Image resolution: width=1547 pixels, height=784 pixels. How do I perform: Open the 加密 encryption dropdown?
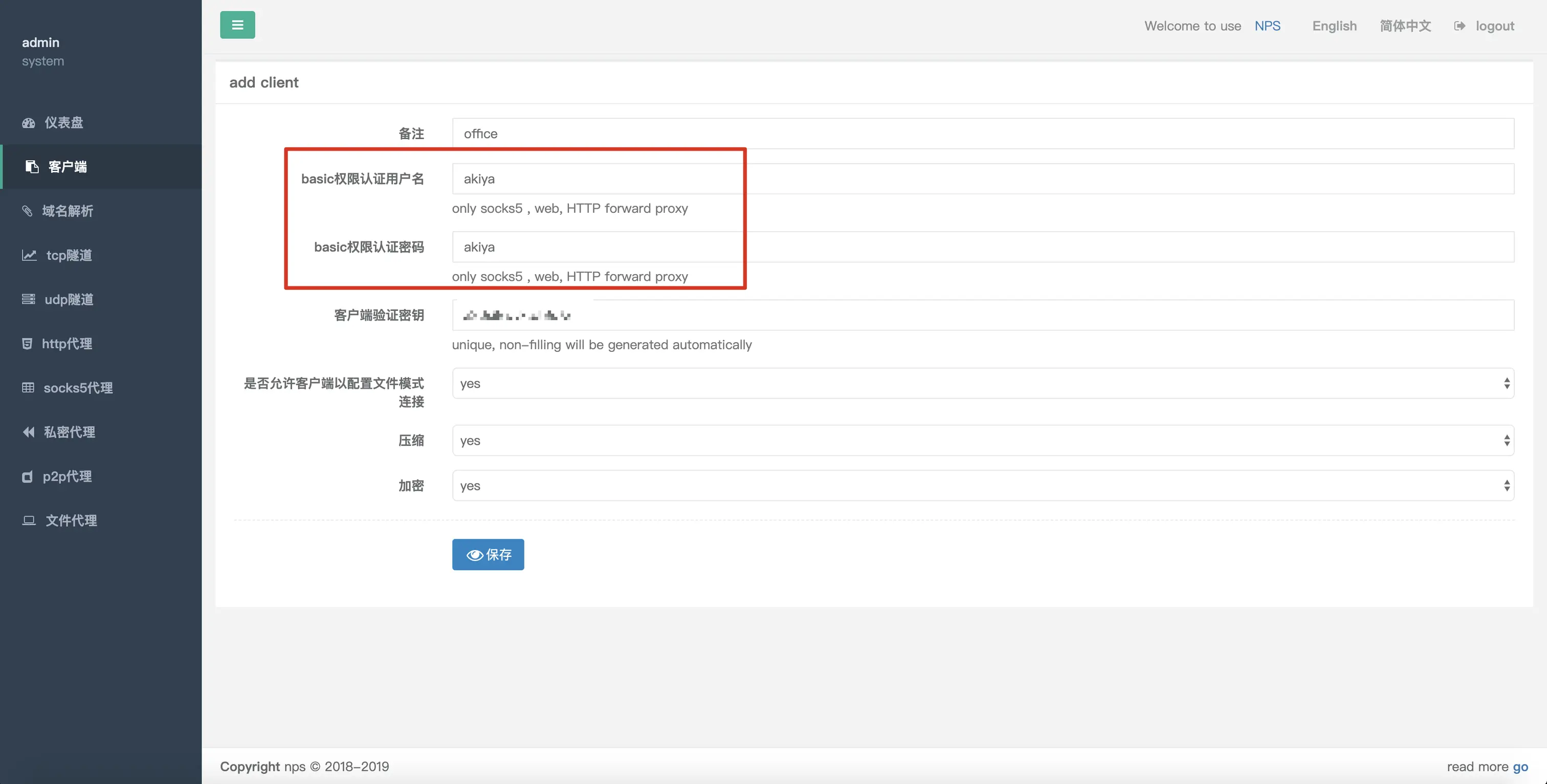pyautogui.click(x=983, y=486)
